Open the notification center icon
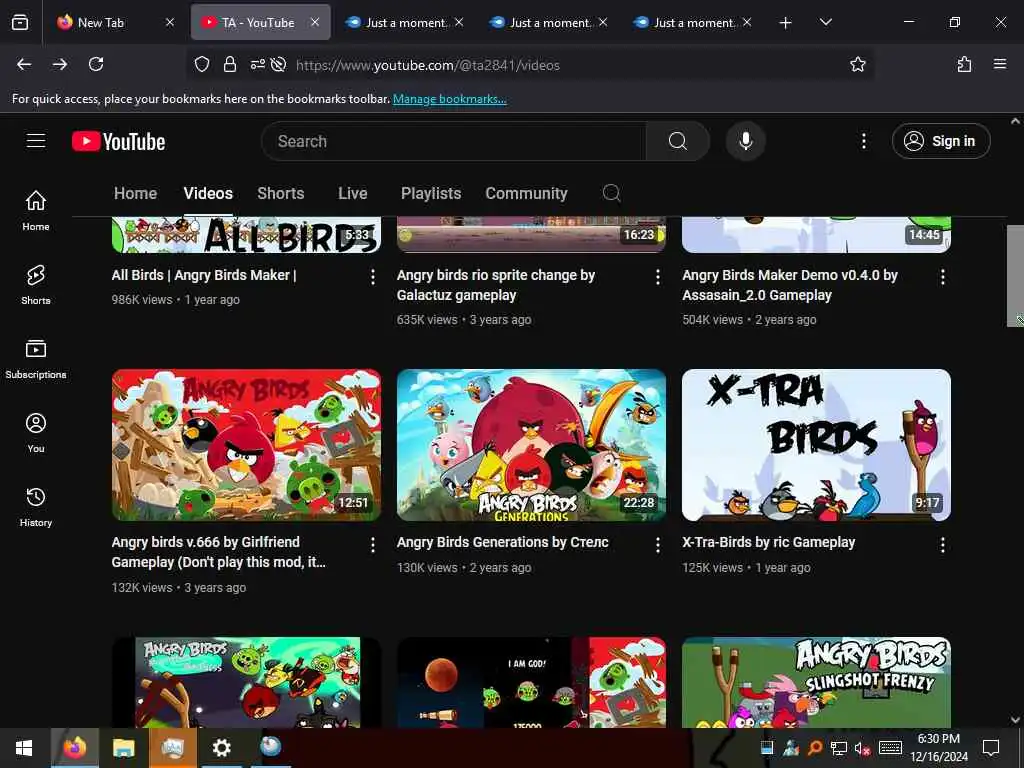 click(991, 748)
